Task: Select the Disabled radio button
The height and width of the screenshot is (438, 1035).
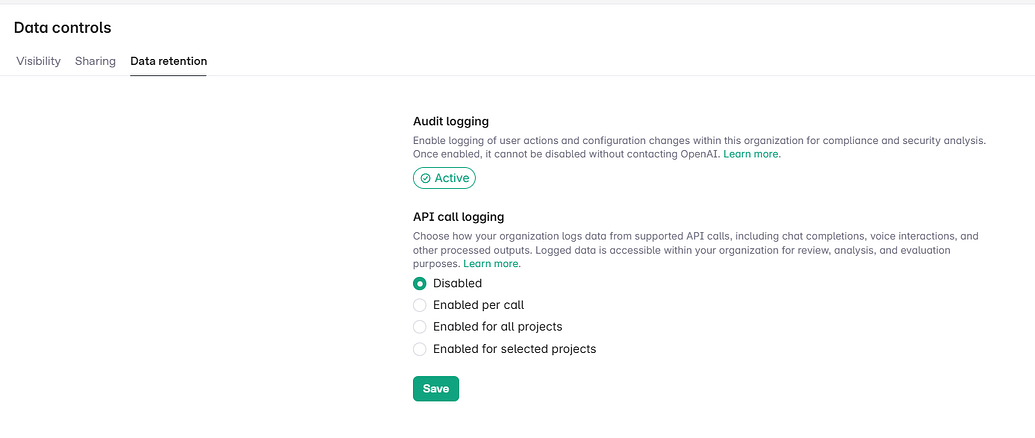Action: point(419,284)
